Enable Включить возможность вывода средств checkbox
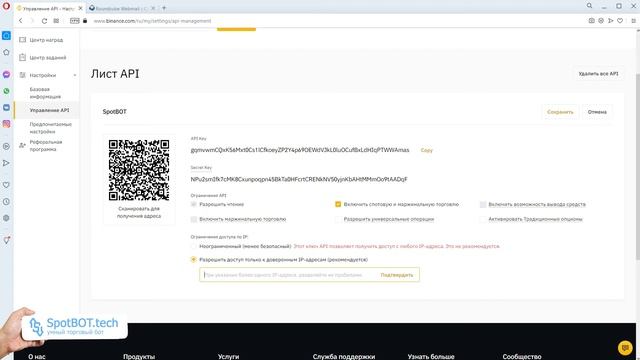This screenshot has height=360, width=640. (x=483, y=204)
